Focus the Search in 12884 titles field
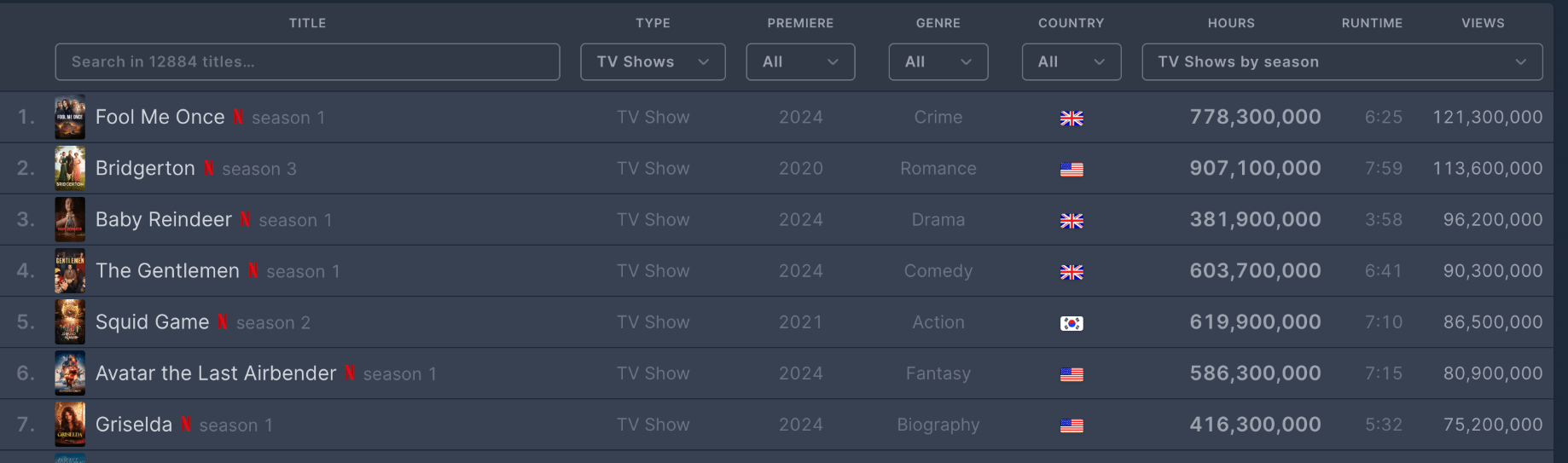 coord(307,62)
